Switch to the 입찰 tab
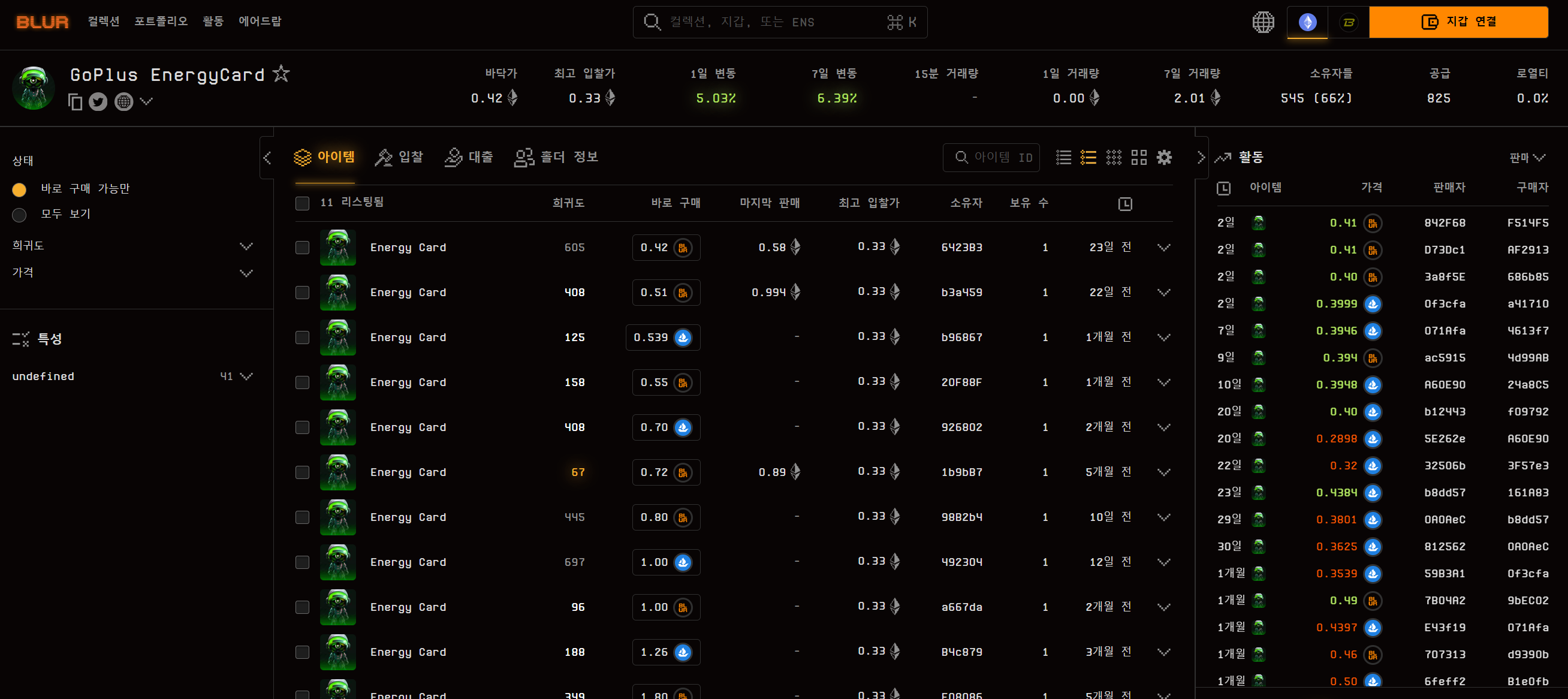Viewport: 1568px width, 699px height. (399, 158)
